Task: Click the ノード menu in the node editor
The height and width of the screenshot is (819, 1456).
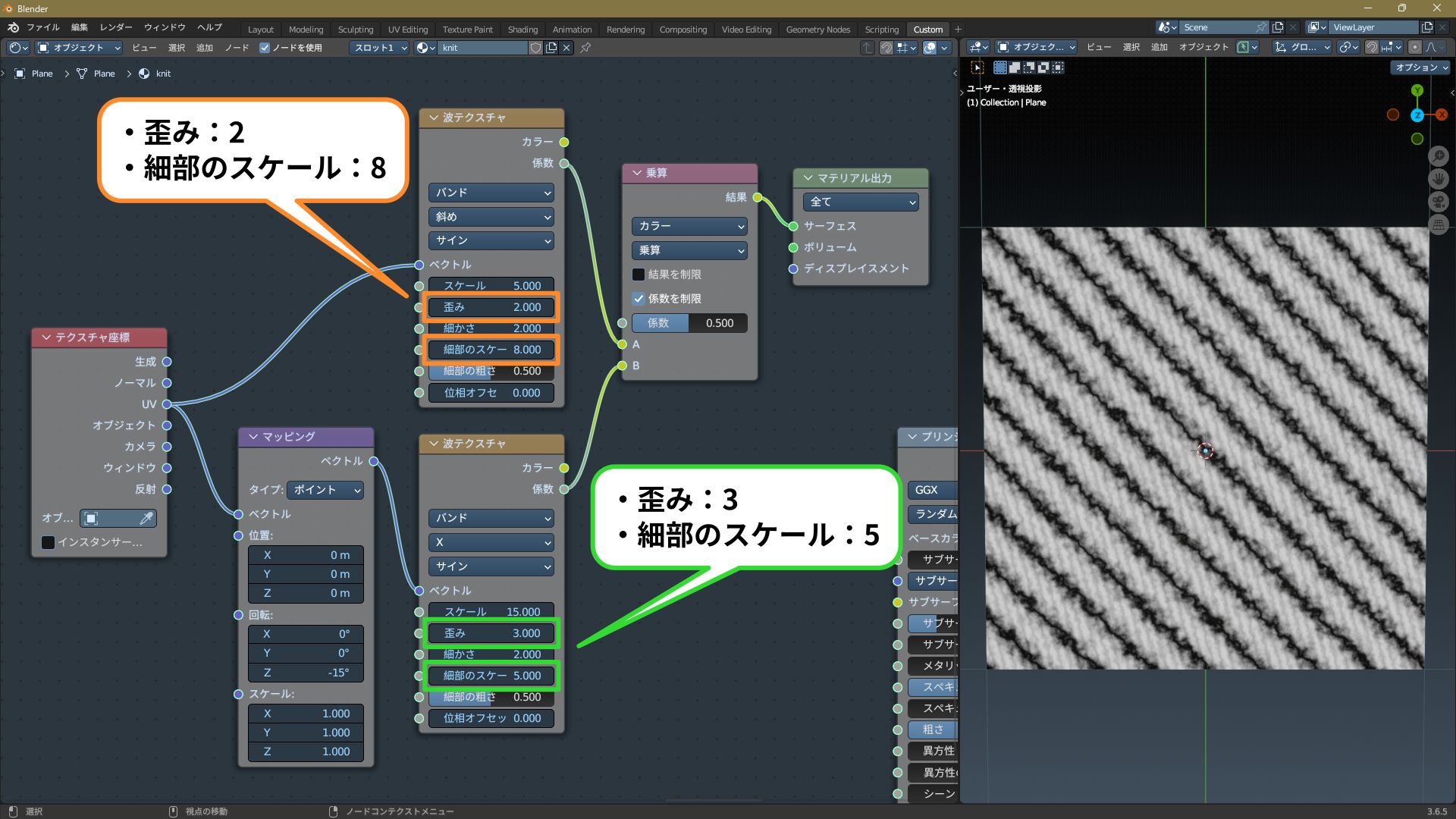Action: tap(237, 48)
